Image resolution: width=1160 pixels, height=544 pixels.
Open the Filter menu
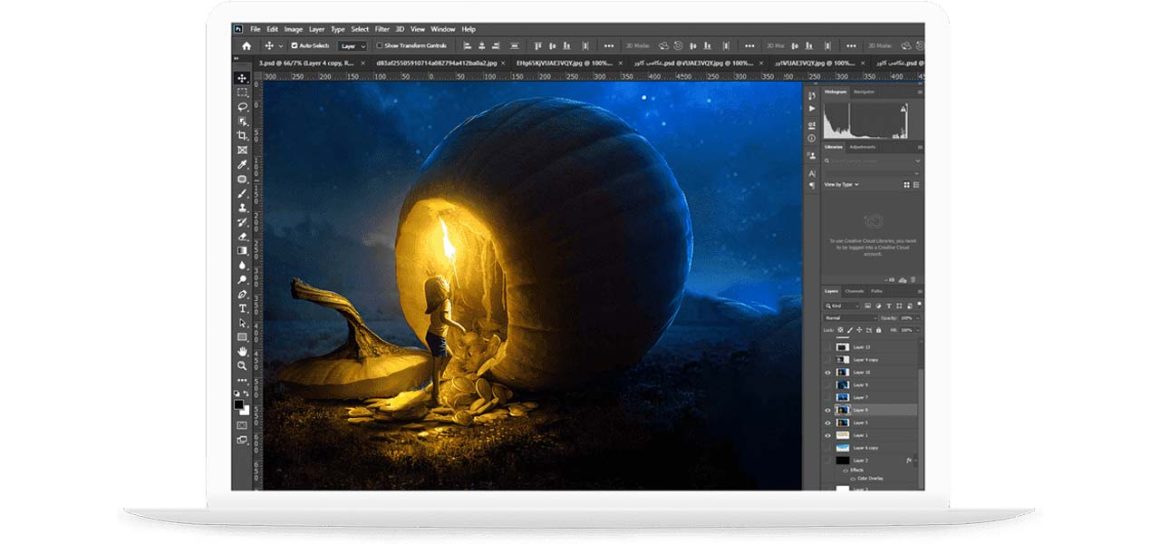382,29
